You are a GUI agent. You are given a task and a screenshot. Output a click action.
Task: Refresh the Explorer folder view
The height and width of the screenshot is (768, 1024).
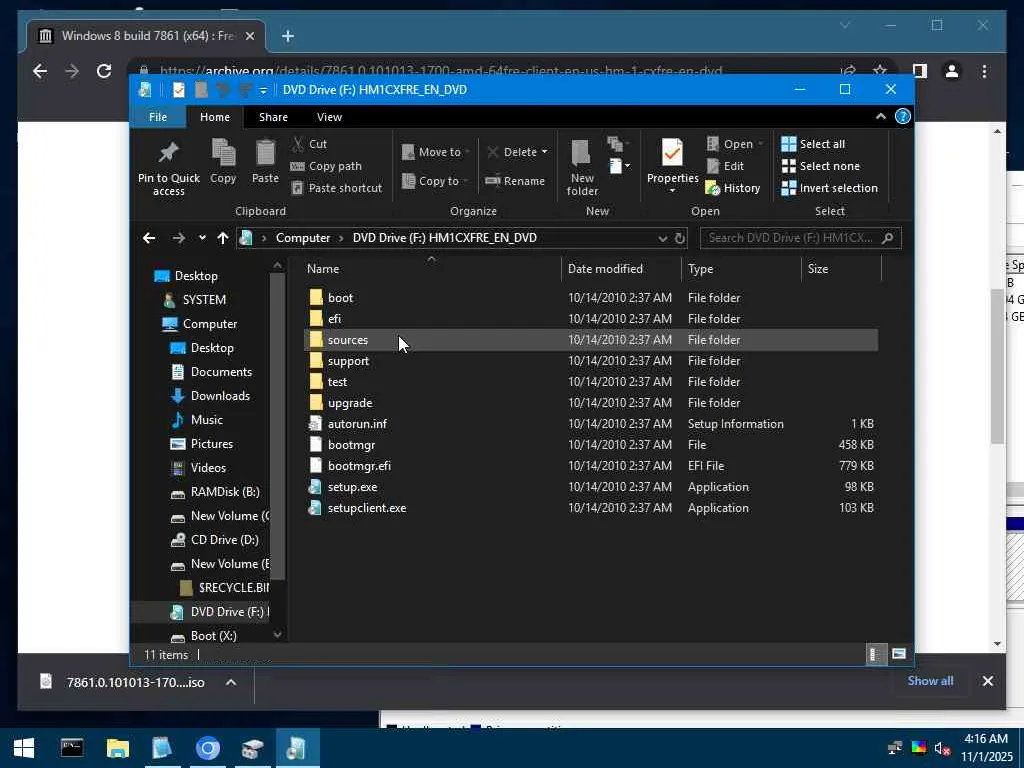(x=680, y=238)
